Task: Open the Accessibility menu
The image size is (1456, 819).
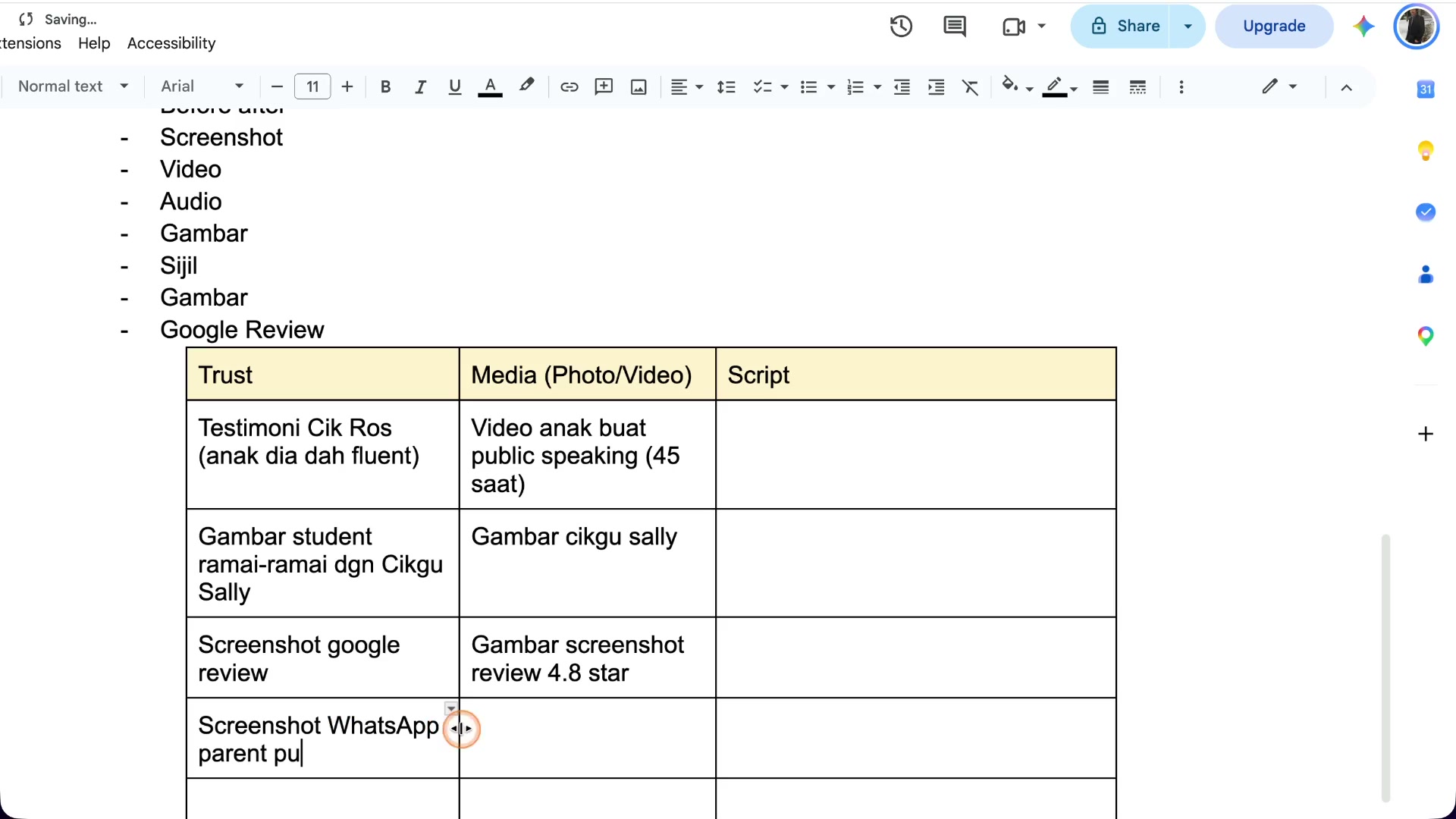Action: click(x=171, y=43)
